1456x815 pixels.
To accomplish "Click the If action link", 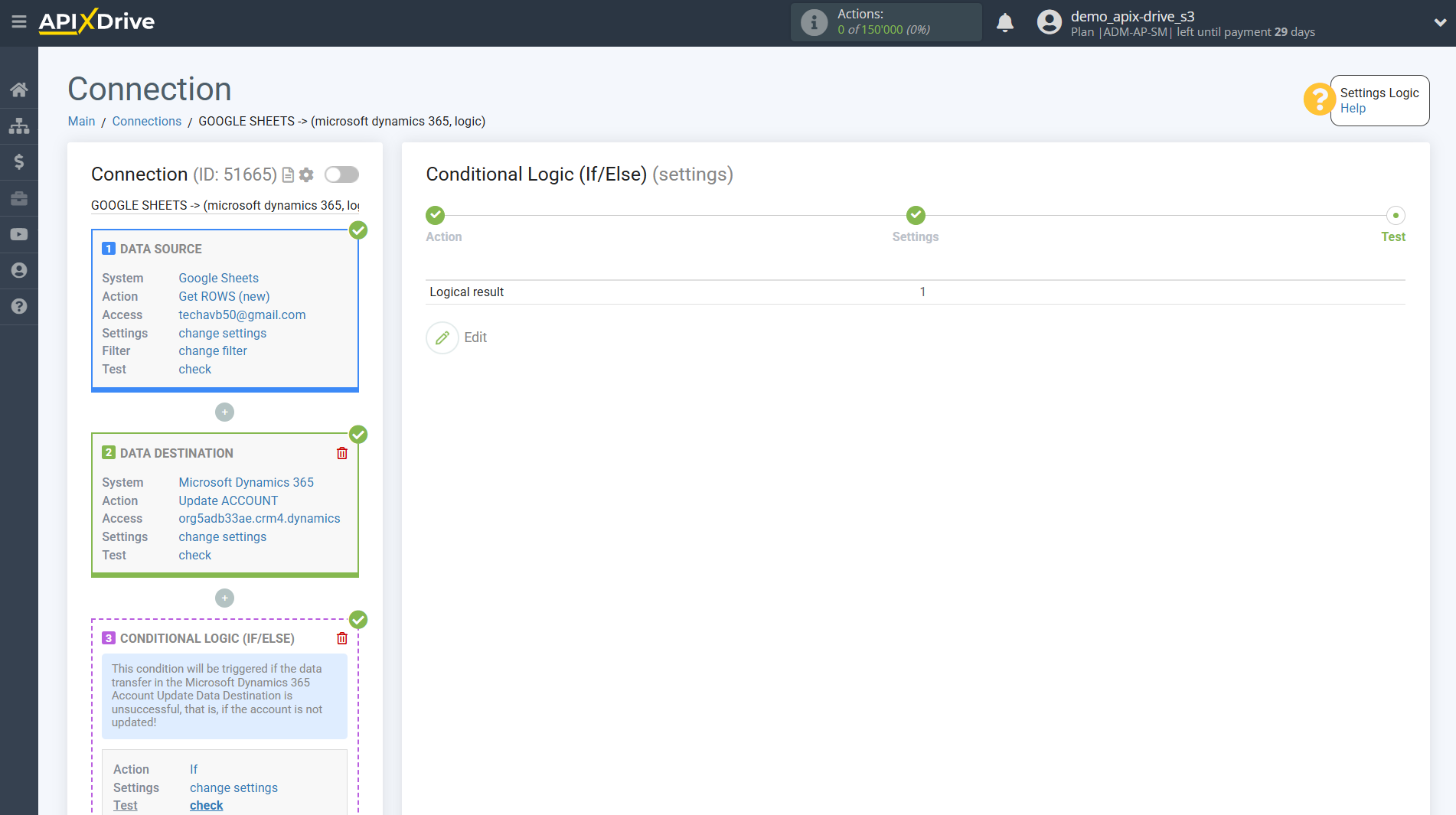I will point(194,770).
